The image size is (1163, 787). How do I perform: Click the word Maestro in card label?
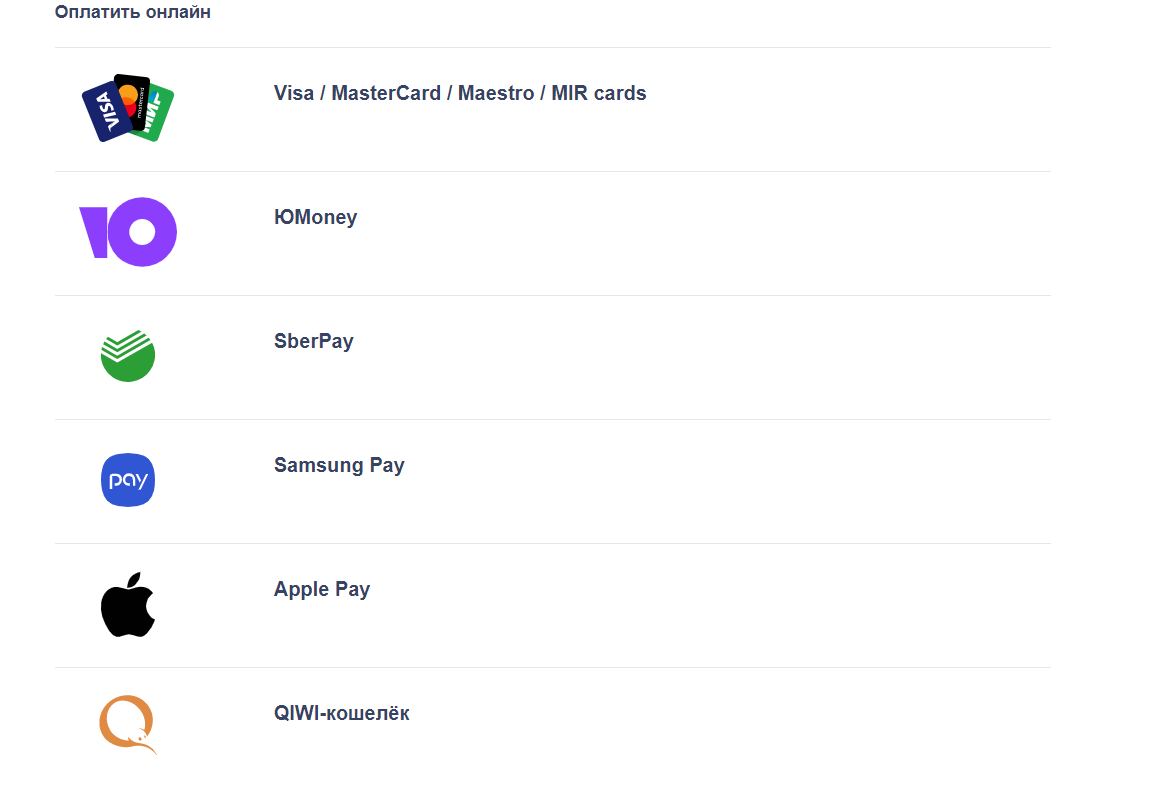[x=495, y=93]
